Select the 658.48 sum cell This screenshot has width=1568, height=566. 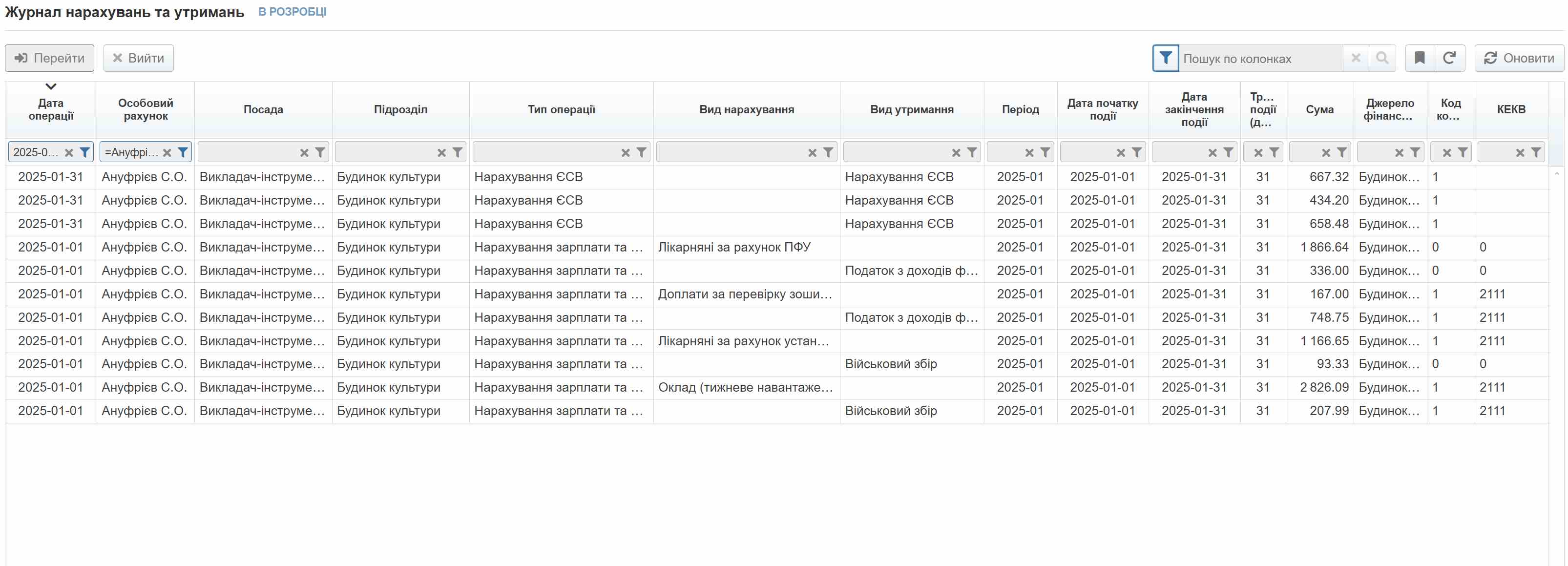pyautogui.click(x=1319, y=224)
